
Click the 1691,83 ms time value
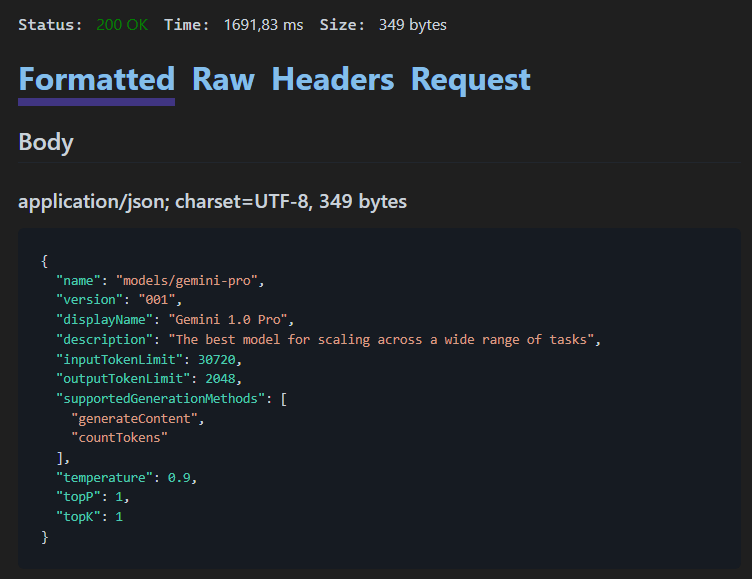263,25
